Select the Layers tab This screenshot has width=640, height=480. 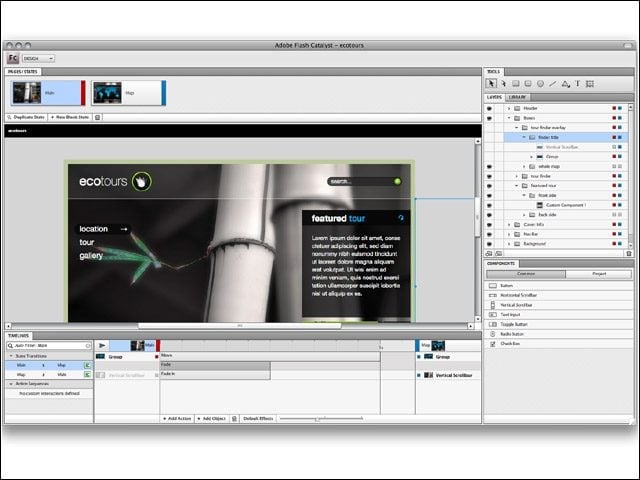[x=494, y=97]
